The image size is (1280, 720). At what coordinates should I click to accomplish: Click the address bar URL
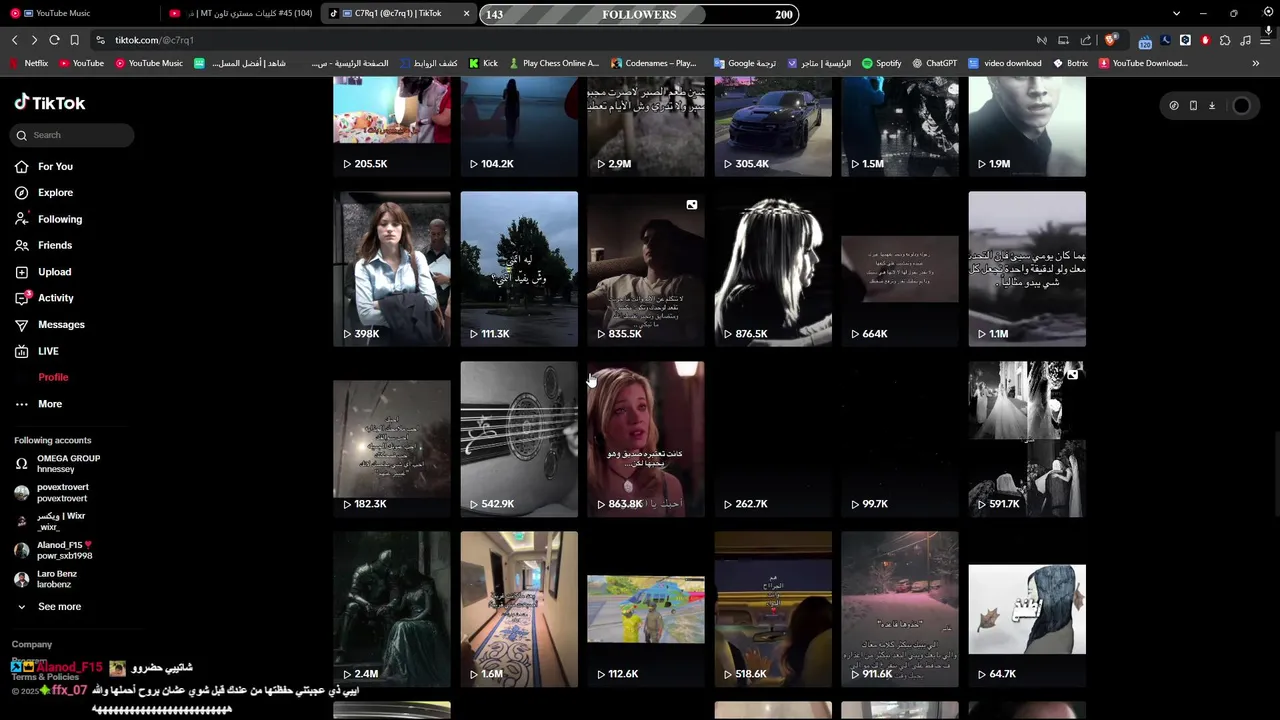[154, 40]
